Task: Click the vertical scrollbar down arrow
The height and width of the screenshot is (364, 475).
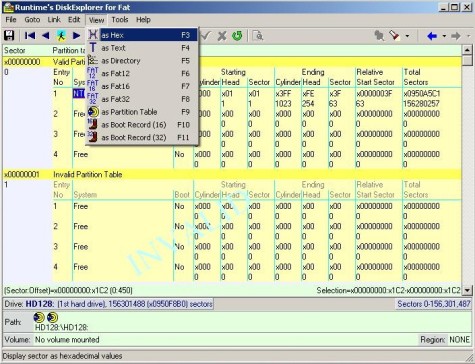Action: (467, 290)
